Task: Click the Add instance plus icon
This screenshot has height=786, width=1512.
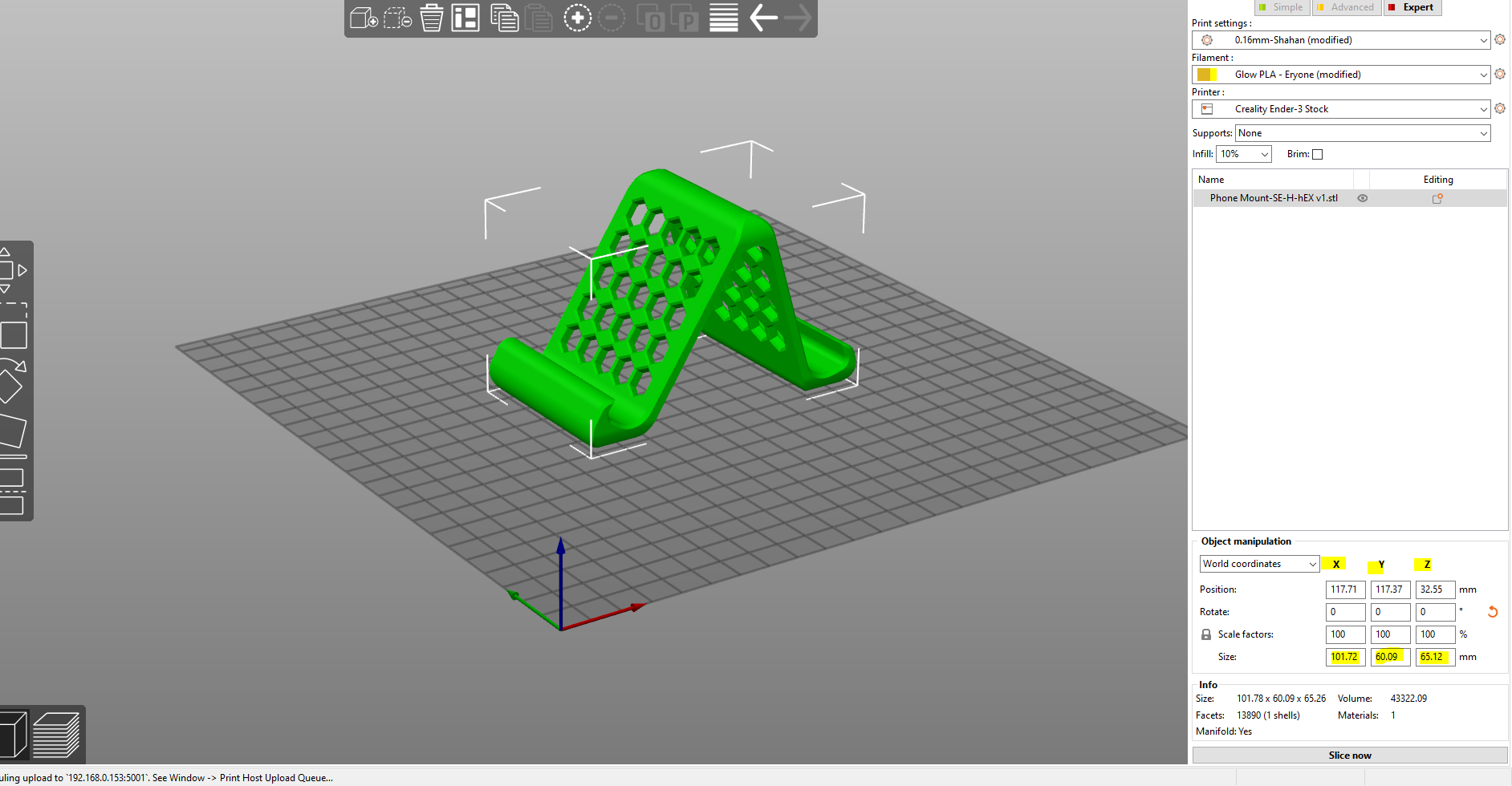Action: click(x=577, y=18)
